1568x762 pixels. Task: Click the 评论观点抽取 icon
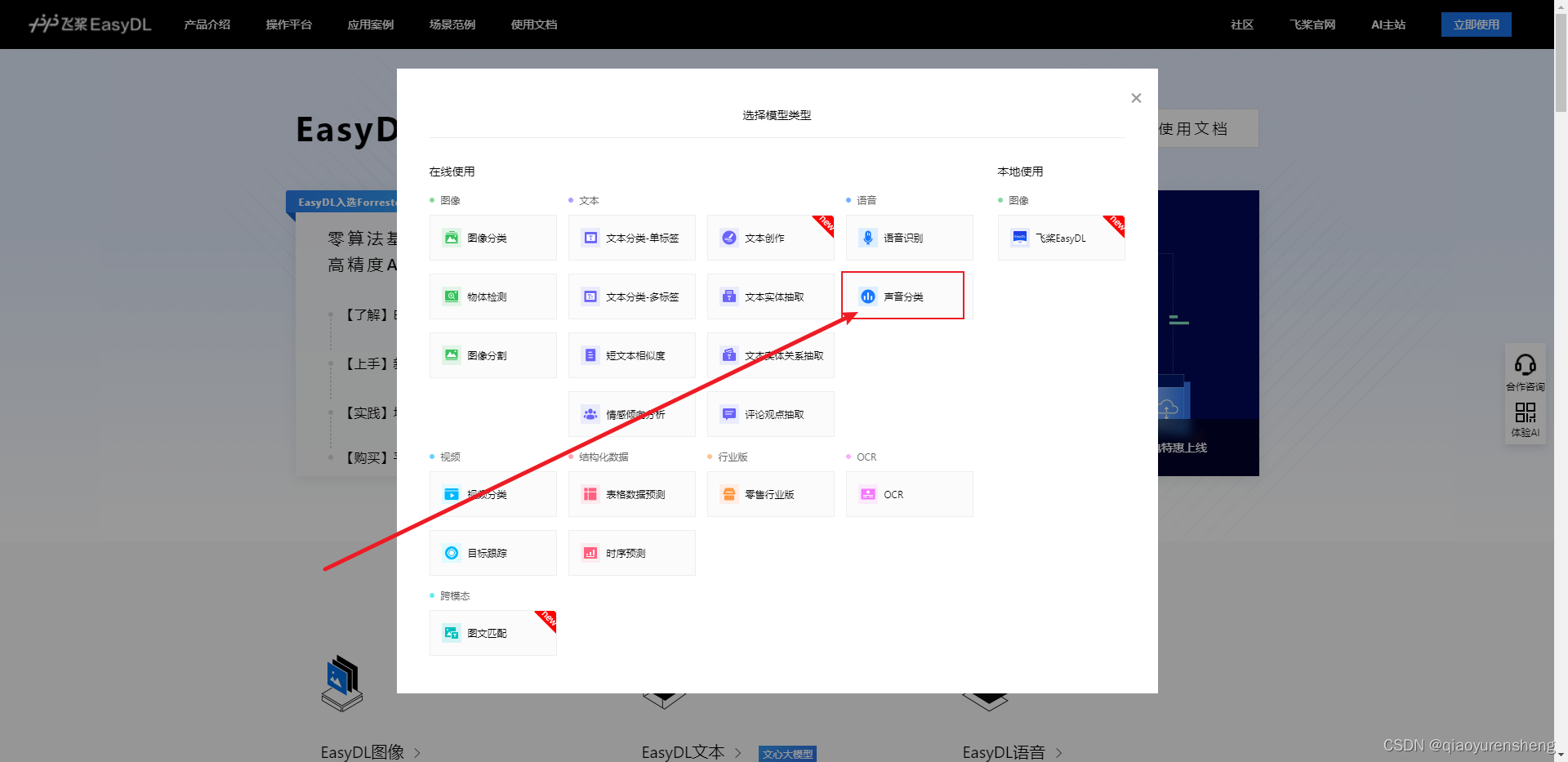click(729, 414)
